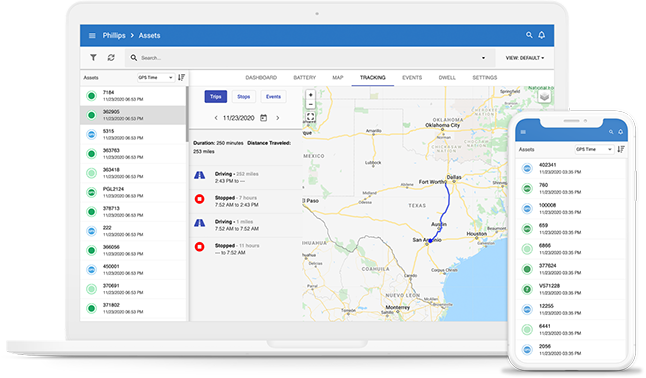Click the stop icon for 7 hours stop
Screen dimensions: 646x378
199,200
